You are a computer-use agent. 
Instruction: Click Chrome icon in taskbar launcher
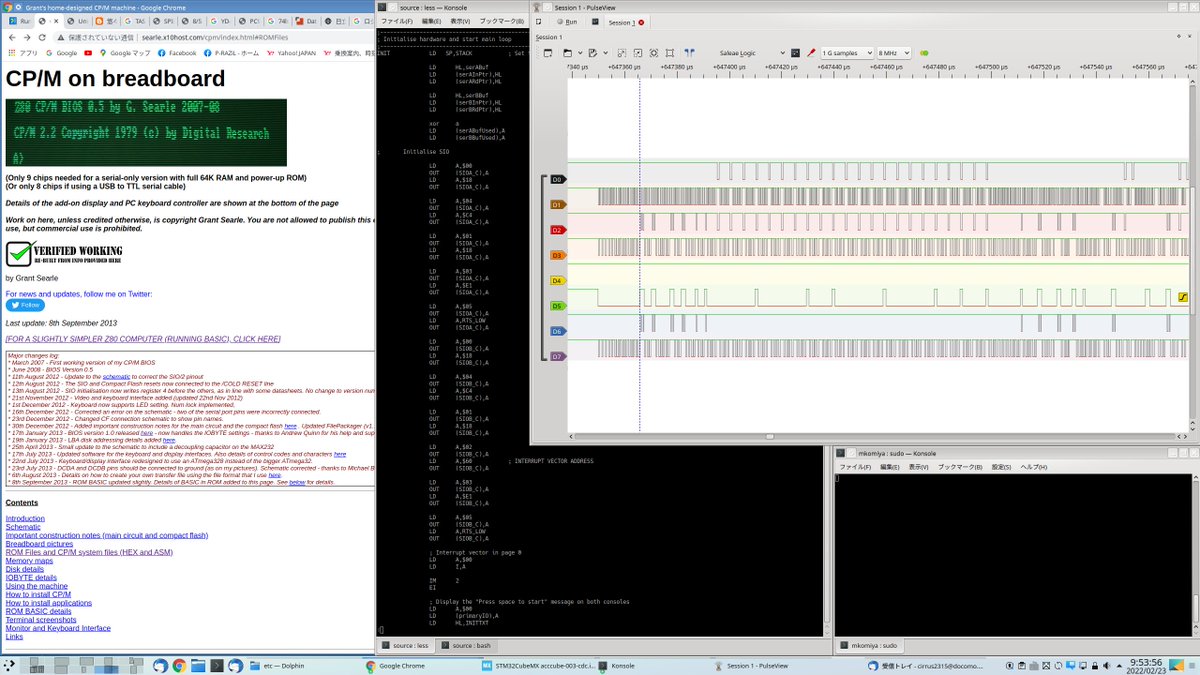click(179, 665)
